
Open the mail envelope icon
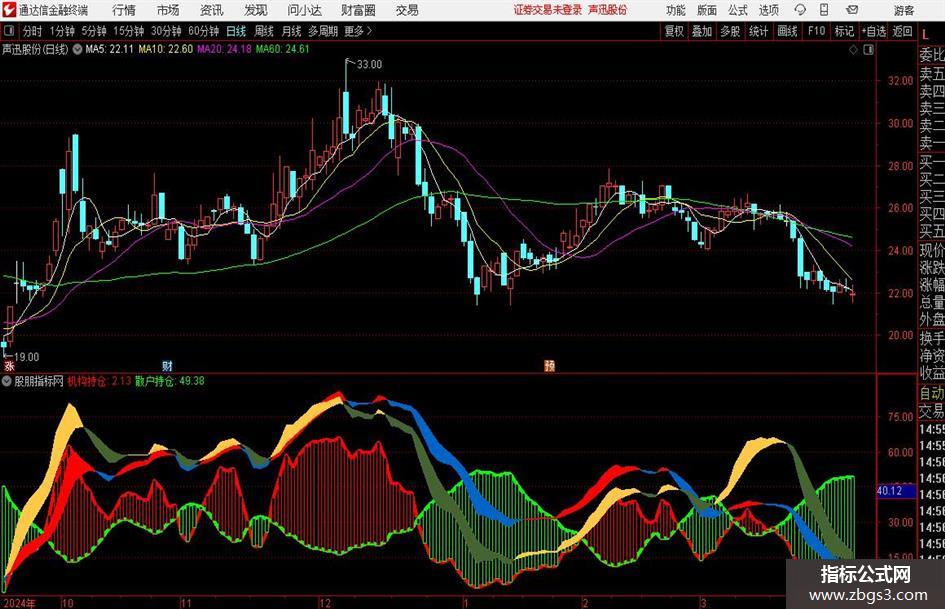coord(852,10)
